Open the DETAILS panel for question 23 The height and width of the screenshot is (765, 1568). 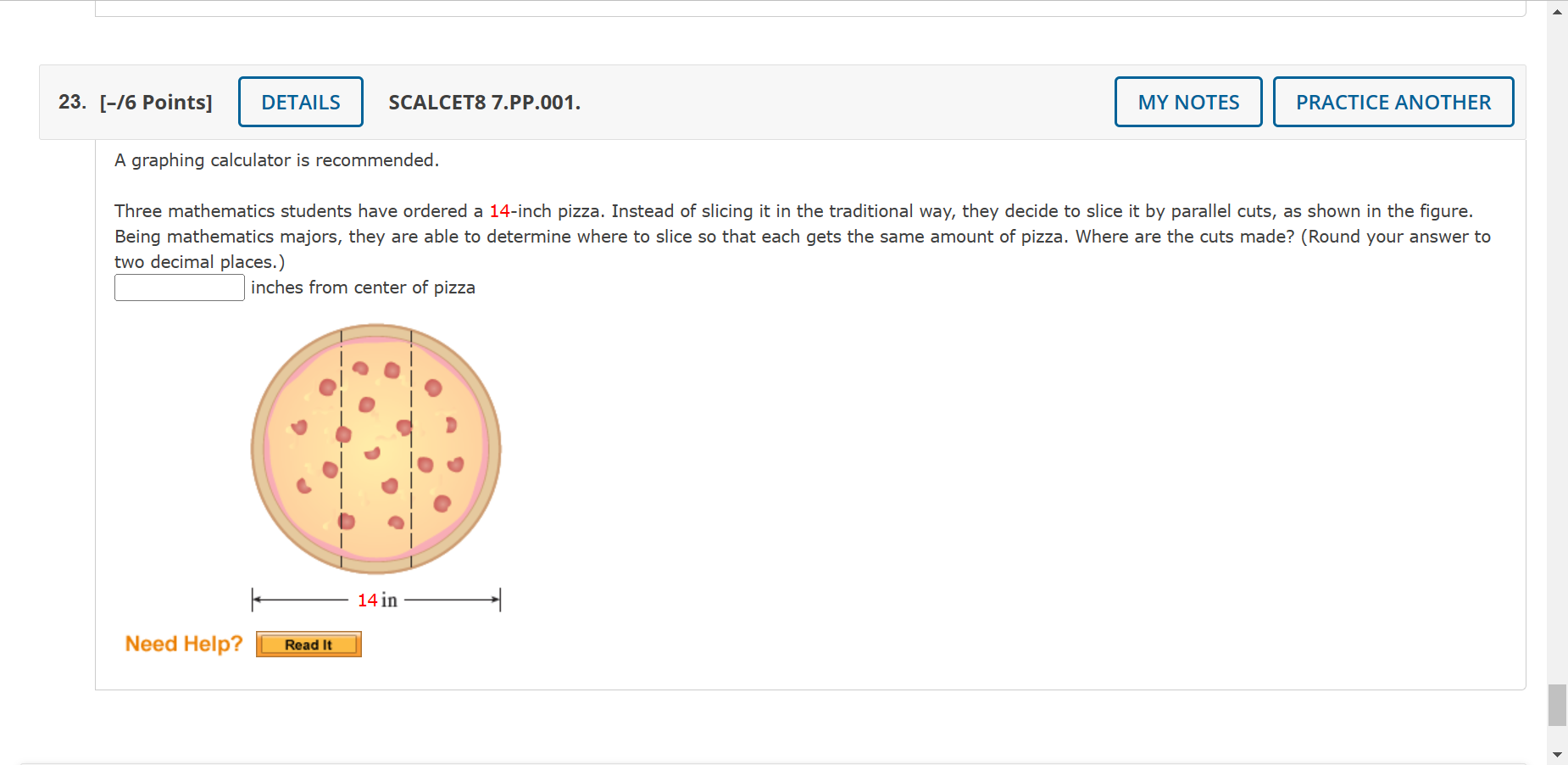pos(300,102)
